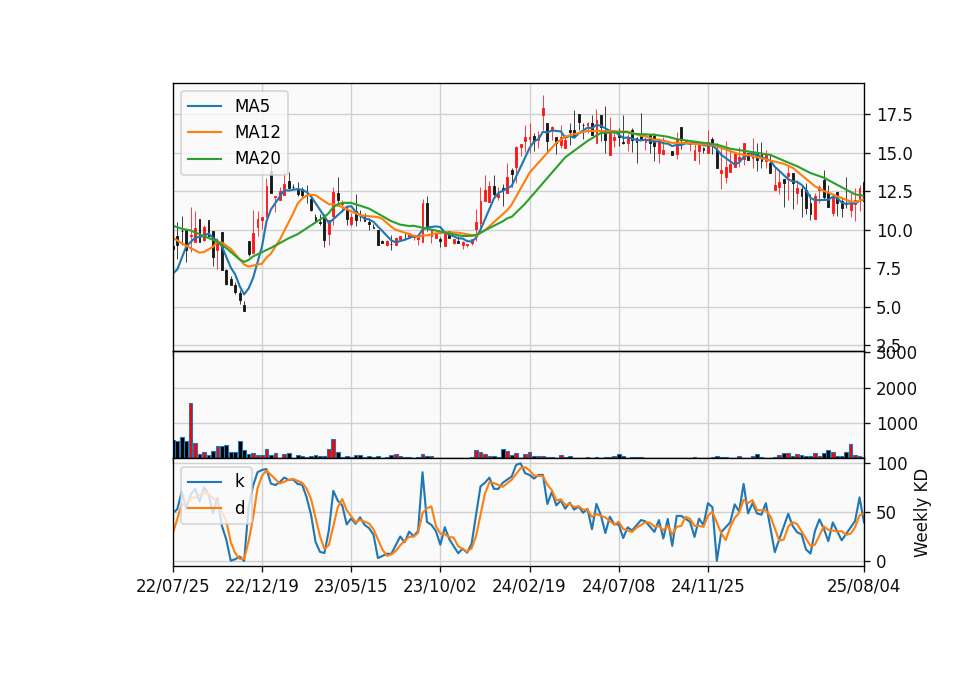Click the 5.0 price axis tick
960x690 pixels.
pyautogui.click(x=889, y=307)
